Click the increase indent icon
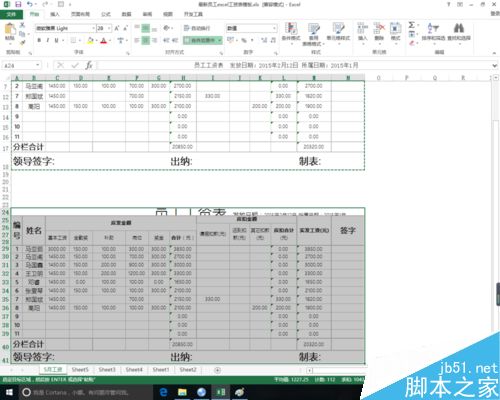 [x=175, y=40]
